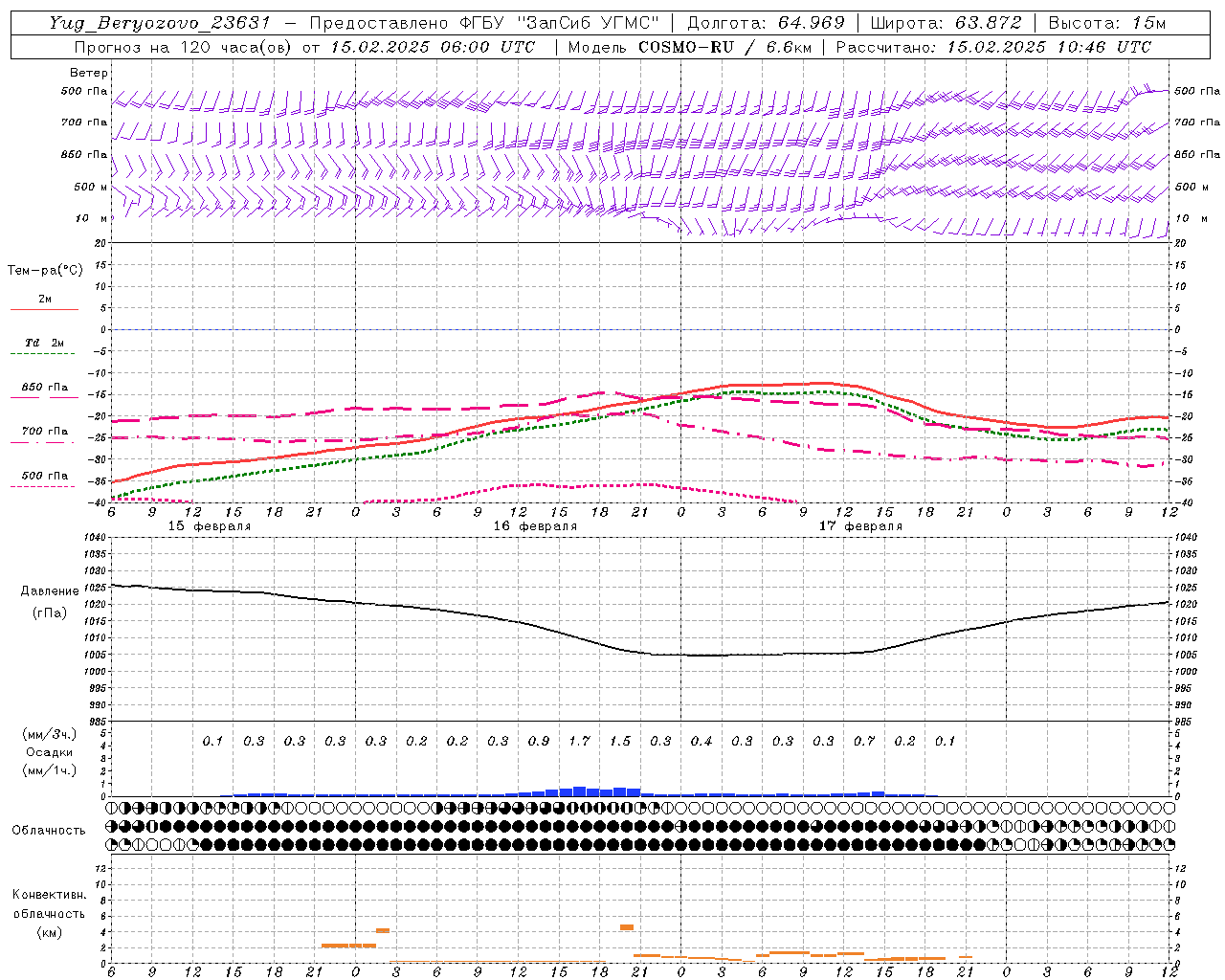This screenshot has height=980, width=1225.
Task: Click the '(мм/3ч.)' unit label
Action: [x=50, y=734]
